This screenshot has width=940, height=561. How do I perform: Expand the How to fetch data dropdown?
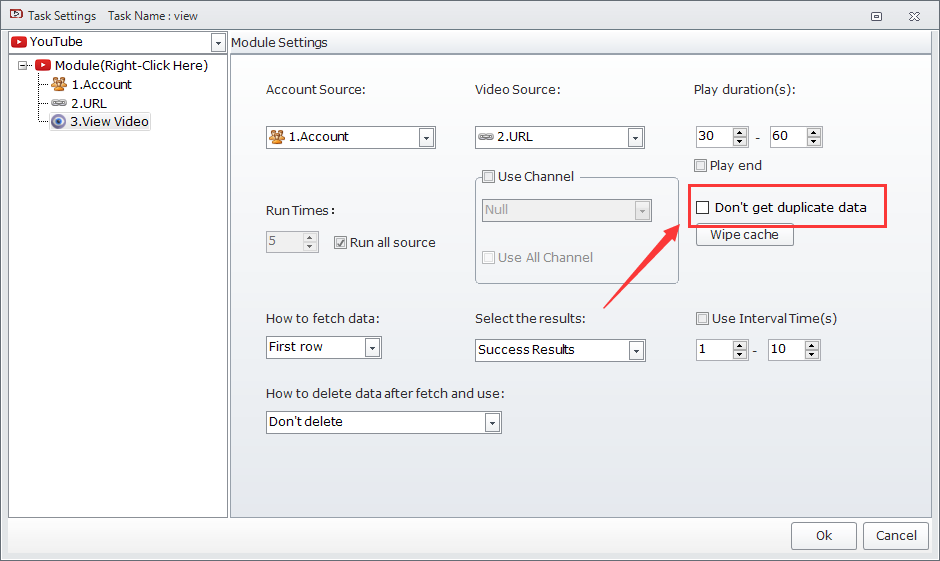[372, 347]
